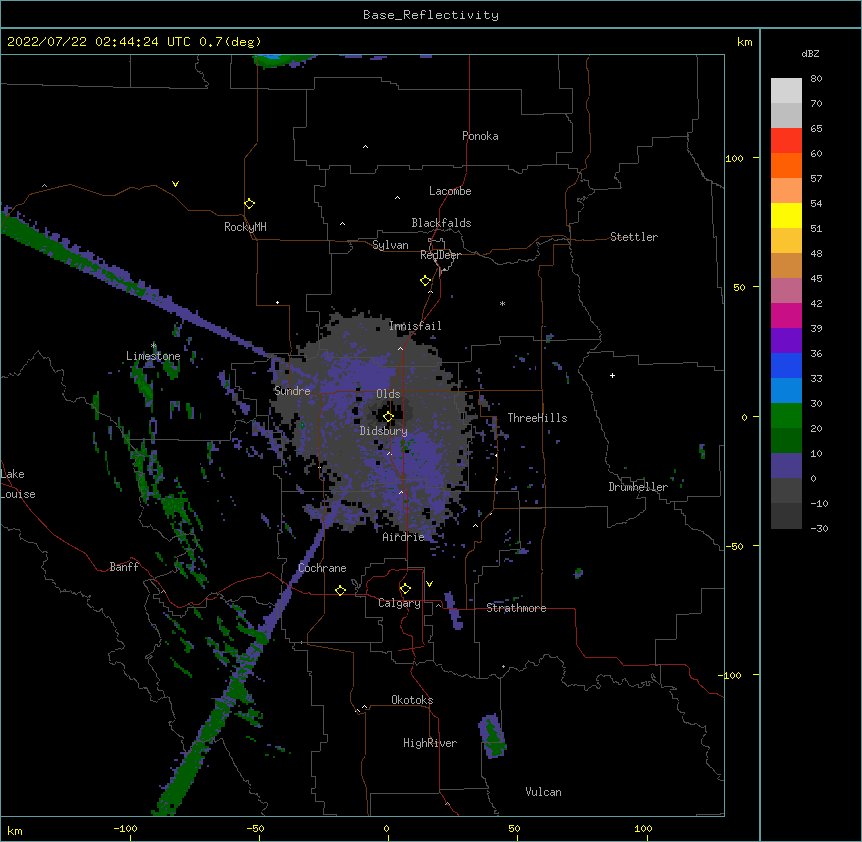Pick the orange 57-60 dBZ legend swatch
The width and height of the screenshot is (862, 842).
(x=786, y=165)
